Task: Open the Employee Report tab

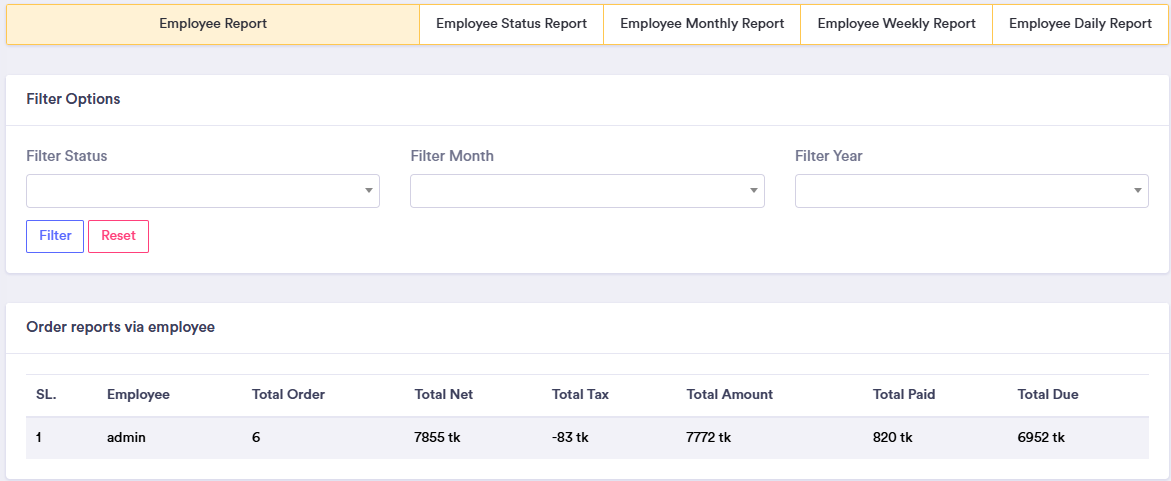Action: point(213,24)
